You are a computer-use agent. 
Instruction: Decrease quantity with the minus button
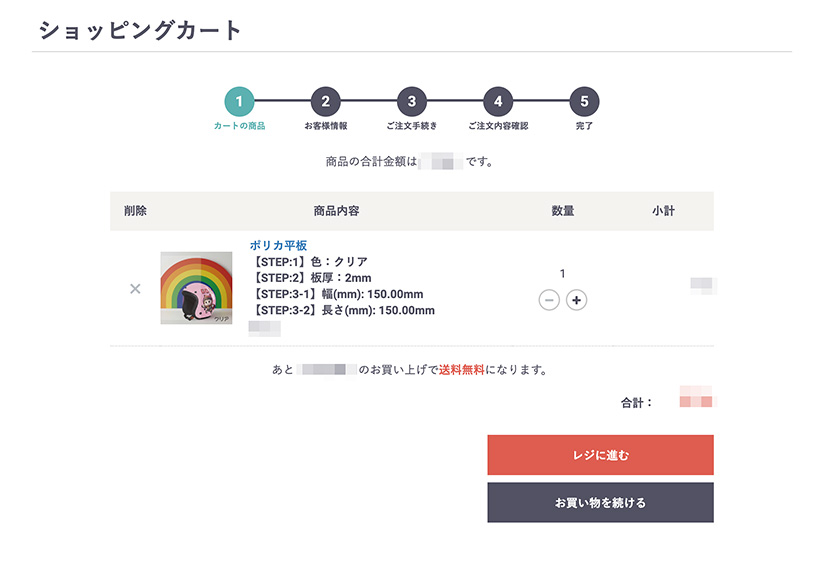pos(549,300)
